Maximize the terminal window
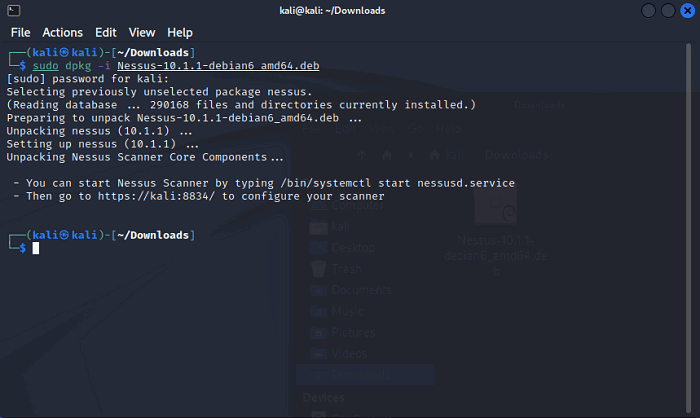700x418 pixels. pos(664,11)
